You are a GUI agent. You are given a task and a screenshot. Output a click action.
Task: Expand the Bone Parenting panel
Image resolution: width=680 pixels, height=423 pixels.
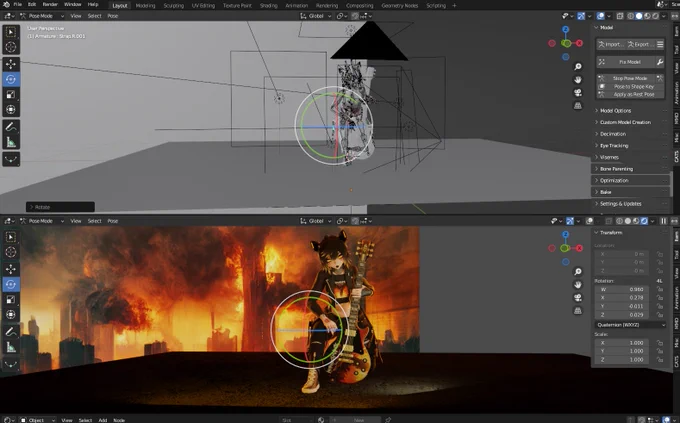pos(616,169)
